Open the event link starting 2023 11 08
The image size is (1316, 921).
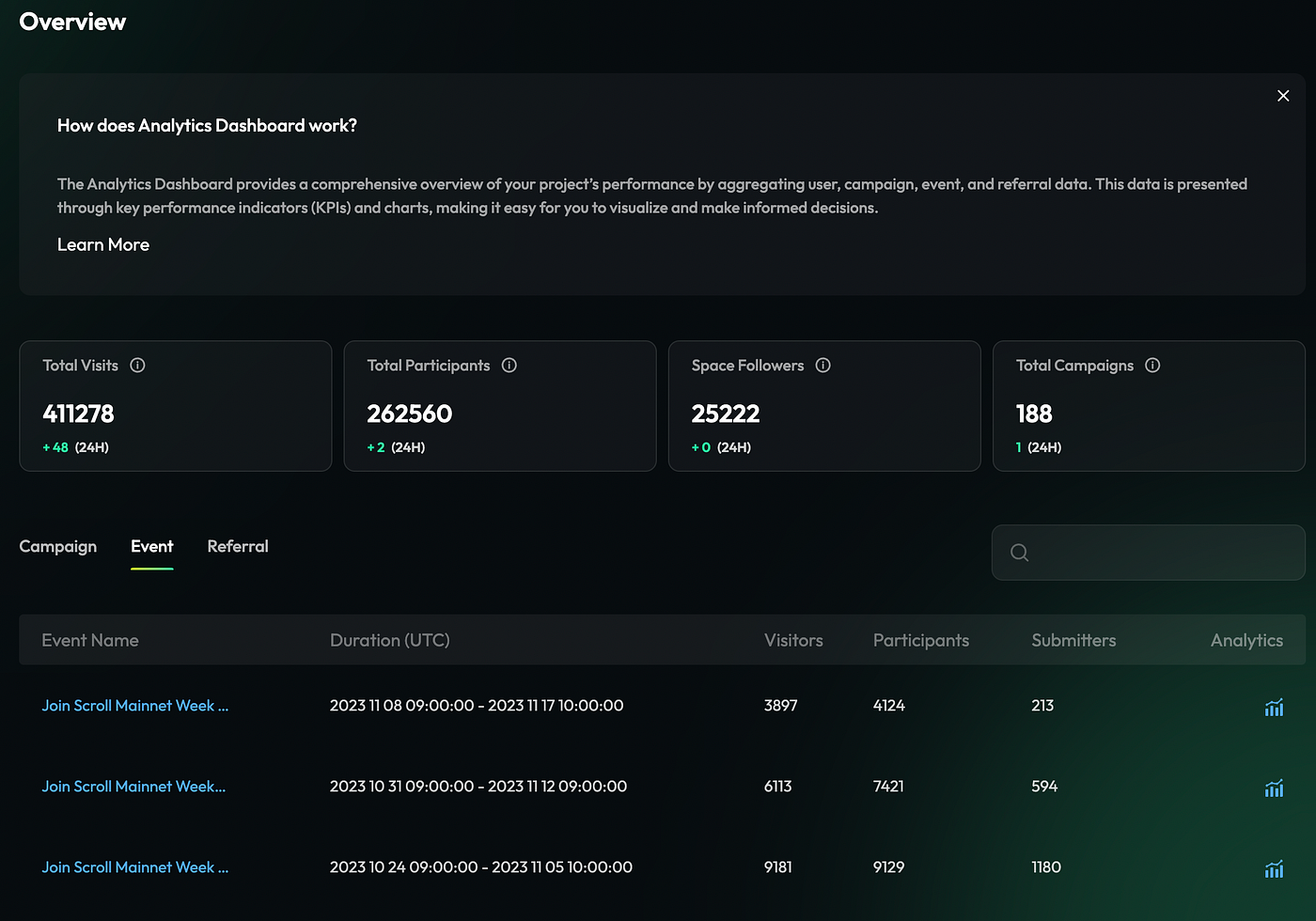(x=135, y=706)
